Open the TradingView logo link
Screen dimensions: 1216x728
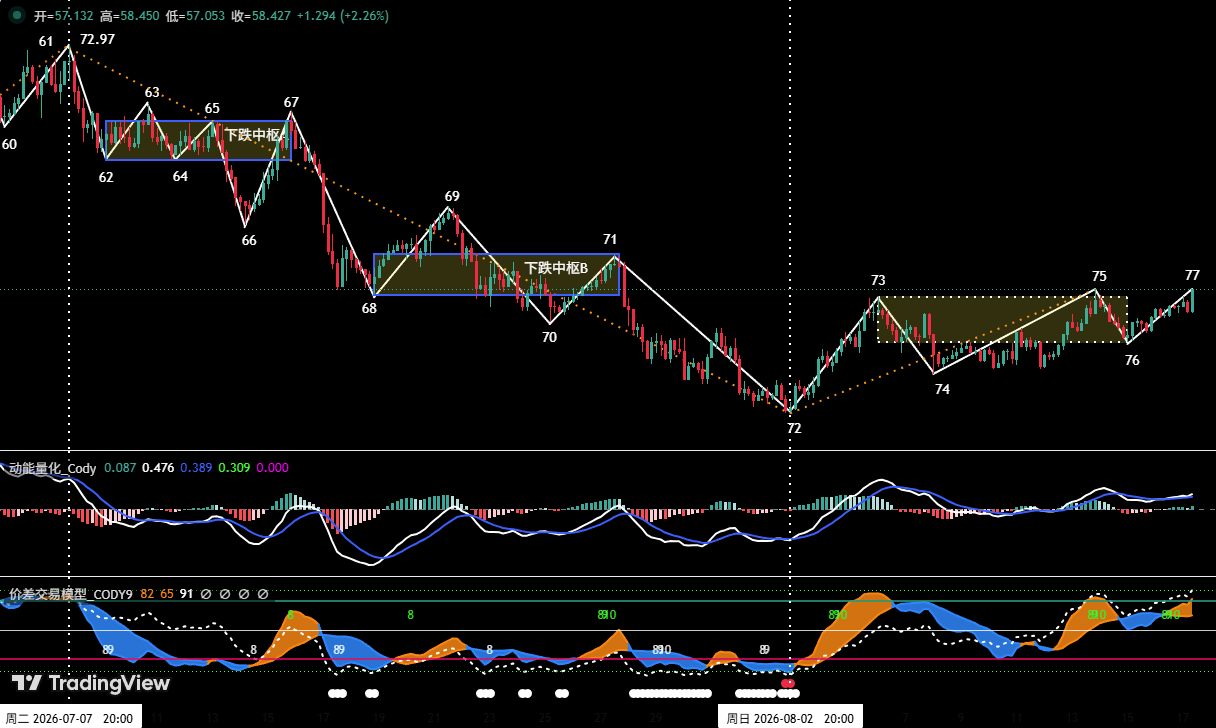(x=91, y=683)
